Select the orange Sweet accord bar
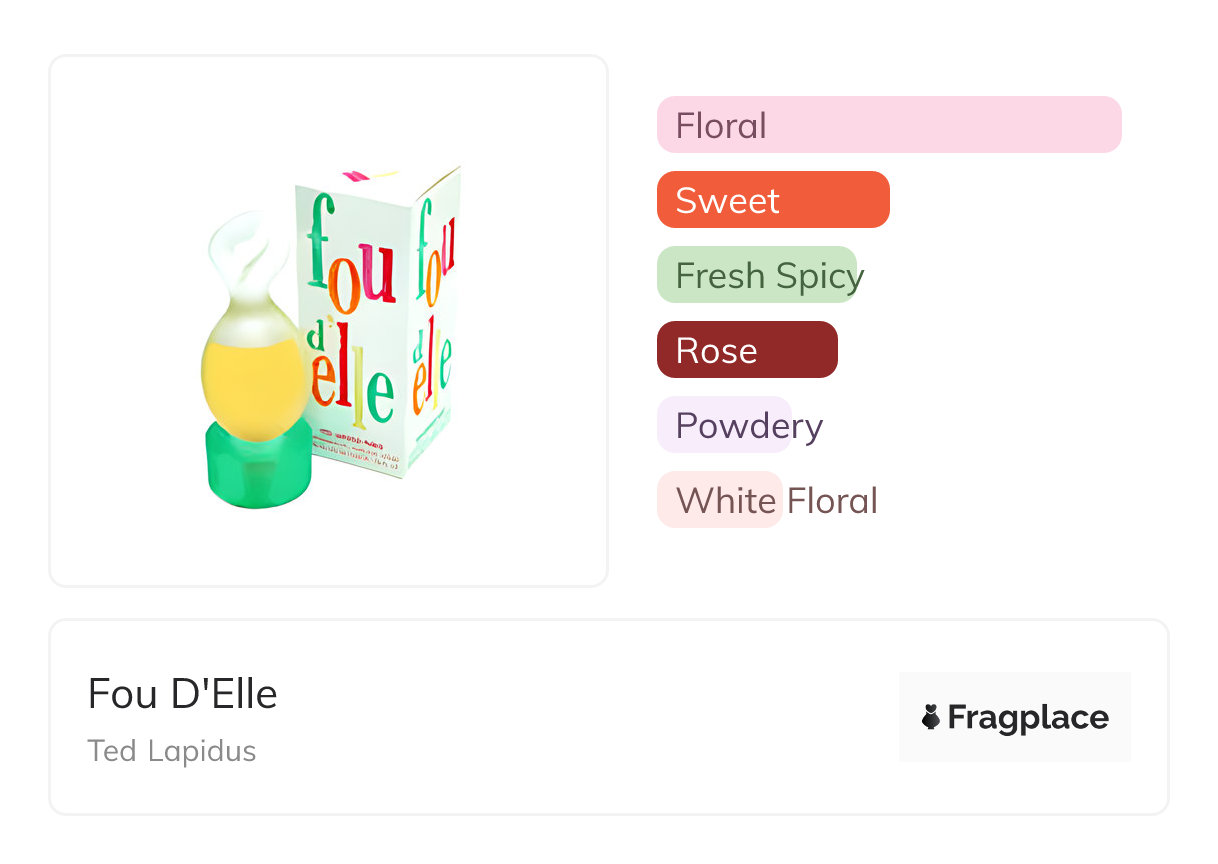The height and width of the screenshot is (864, 1218). 772,200
